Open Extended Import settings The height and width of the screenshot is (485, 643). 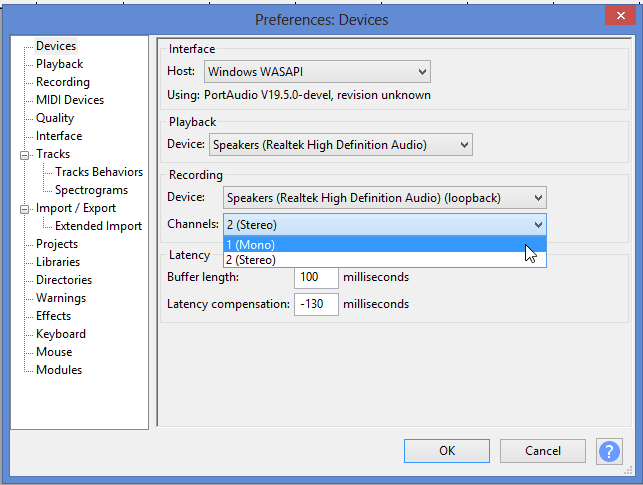pyautogui.click(x=98, y=226)
